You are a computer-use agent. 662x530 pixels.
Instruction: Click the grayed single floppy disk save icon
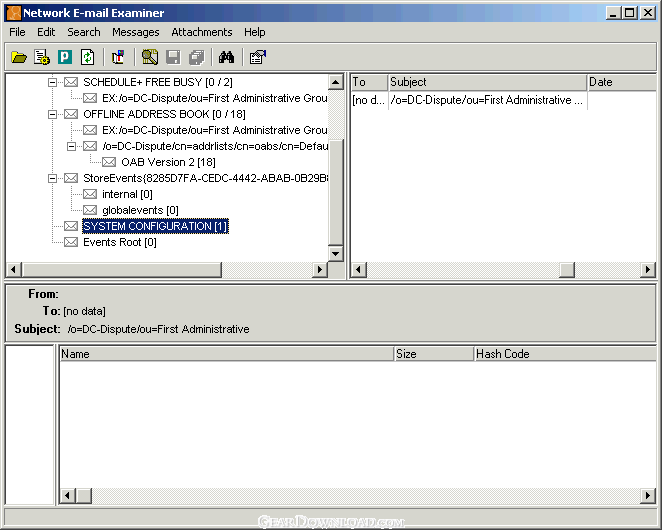(173, 57)
